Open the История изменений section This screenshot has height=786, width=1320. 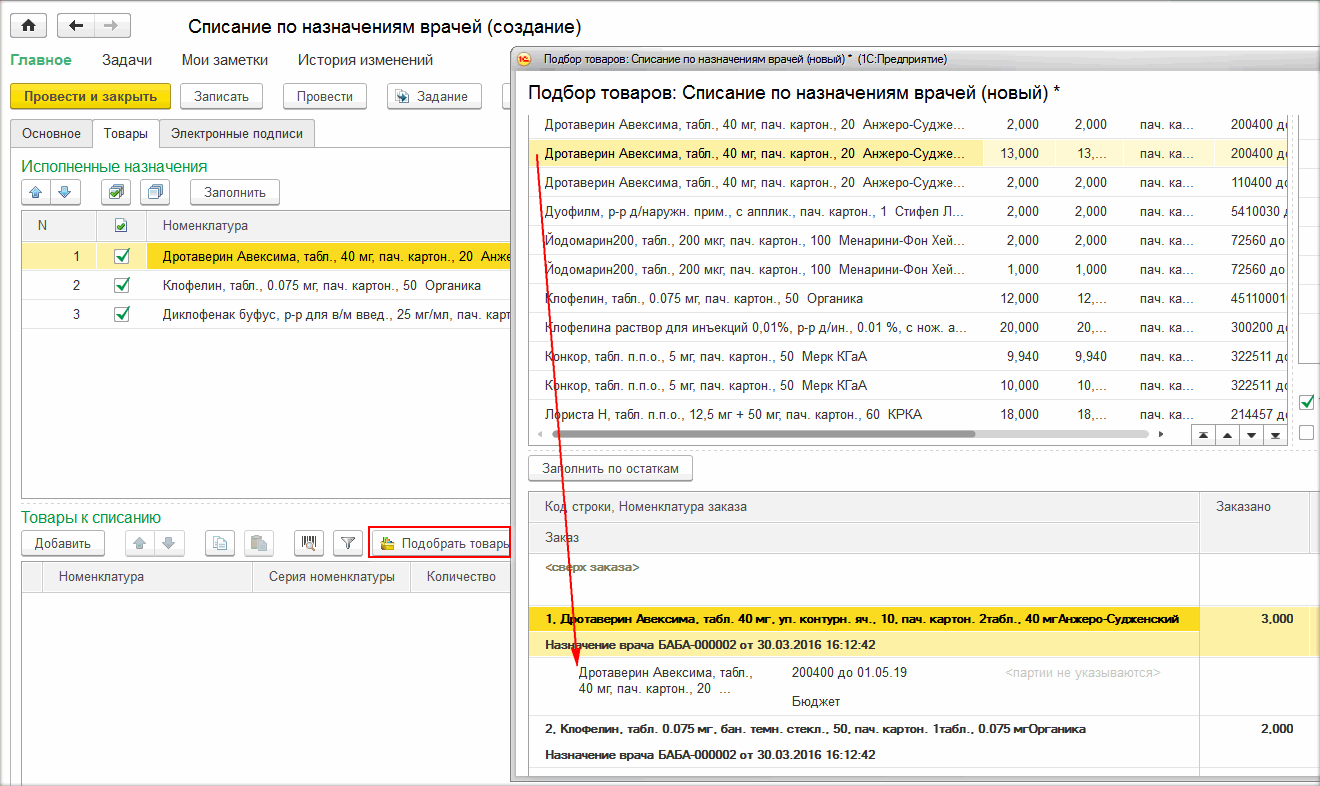[x=365, y=60]
